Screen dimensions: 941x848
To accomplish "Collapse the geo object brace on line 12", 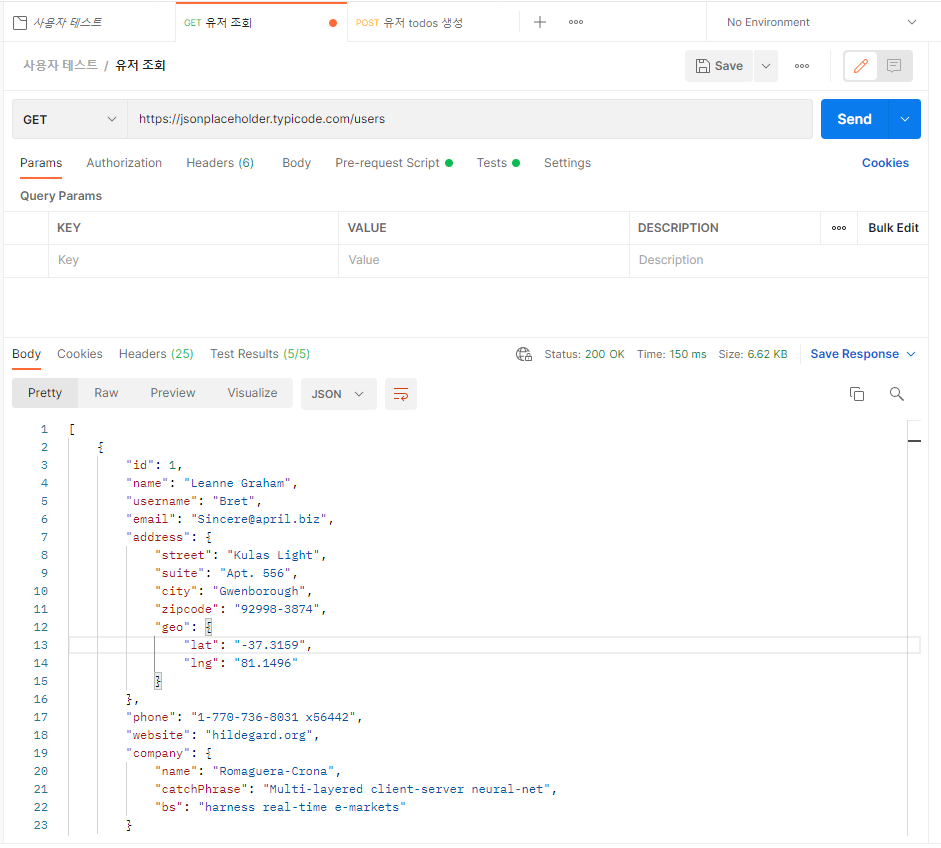I will pyautogui.click(x=208, y=628).
